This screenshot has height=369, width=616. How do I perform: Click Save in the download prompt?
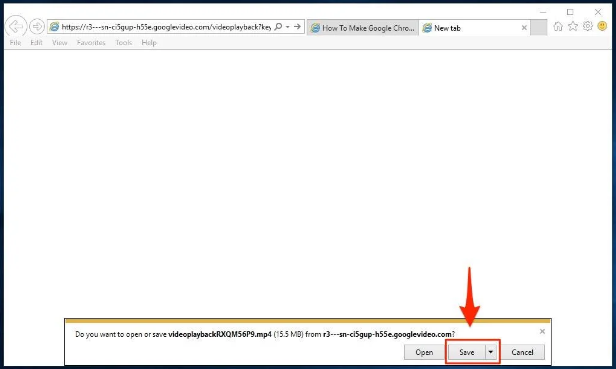(467, 352)
